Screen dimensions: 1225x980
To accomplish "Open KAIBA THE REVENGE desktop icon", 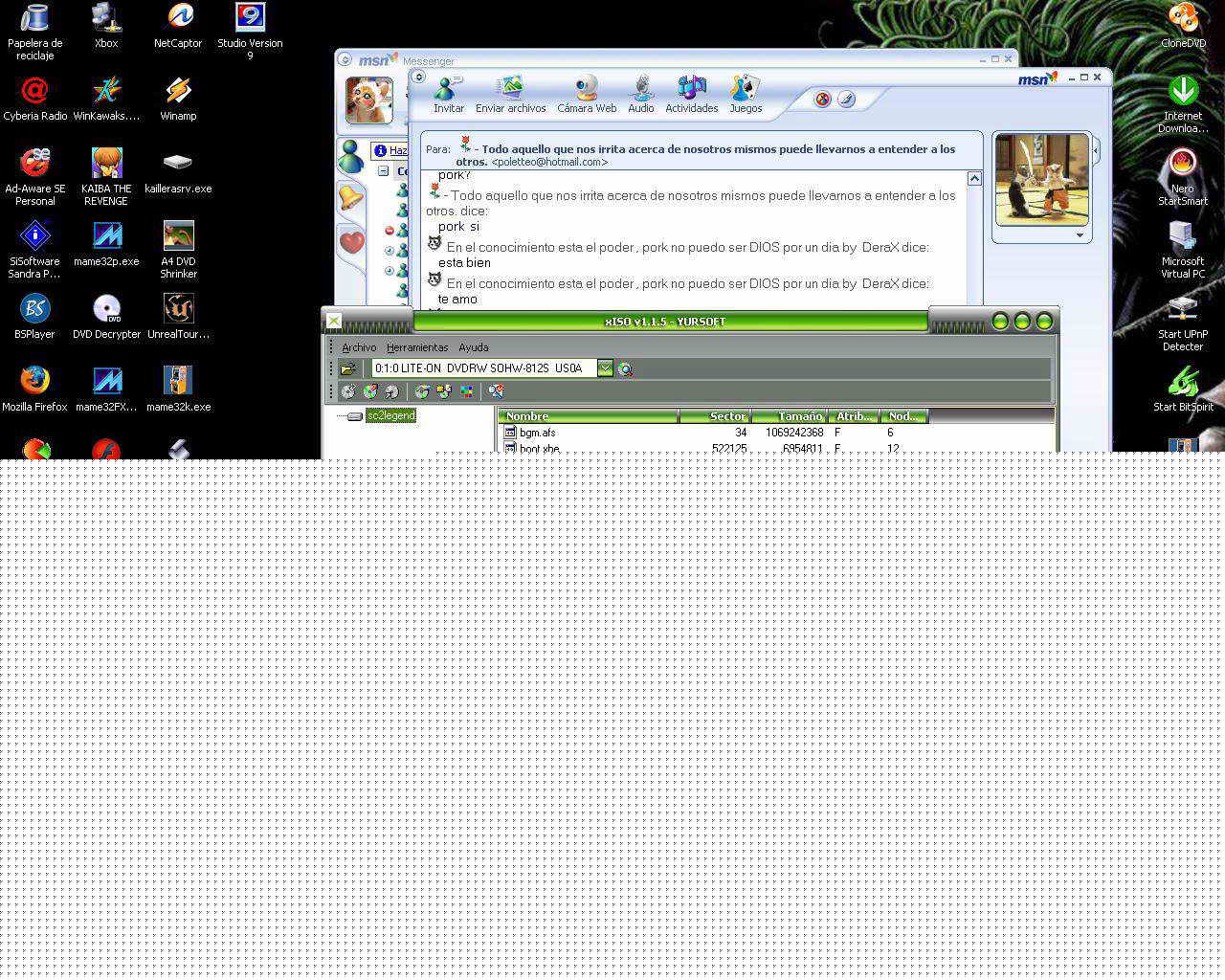I will 106,178.
